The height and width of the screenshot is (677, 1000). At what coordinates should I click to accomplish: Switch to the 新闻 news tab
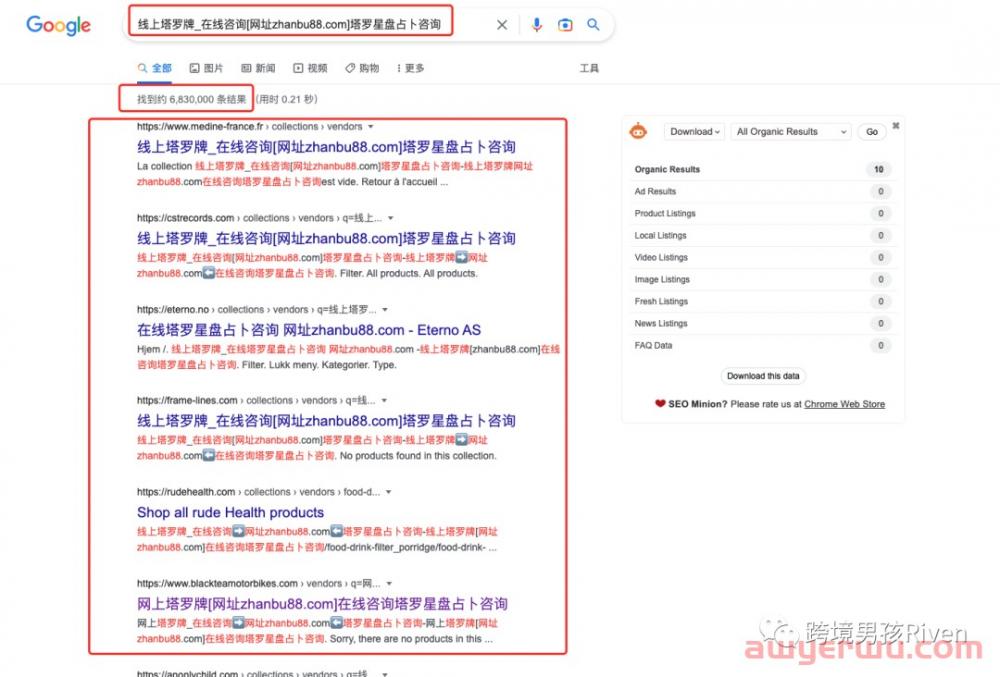tap(257, 68)
